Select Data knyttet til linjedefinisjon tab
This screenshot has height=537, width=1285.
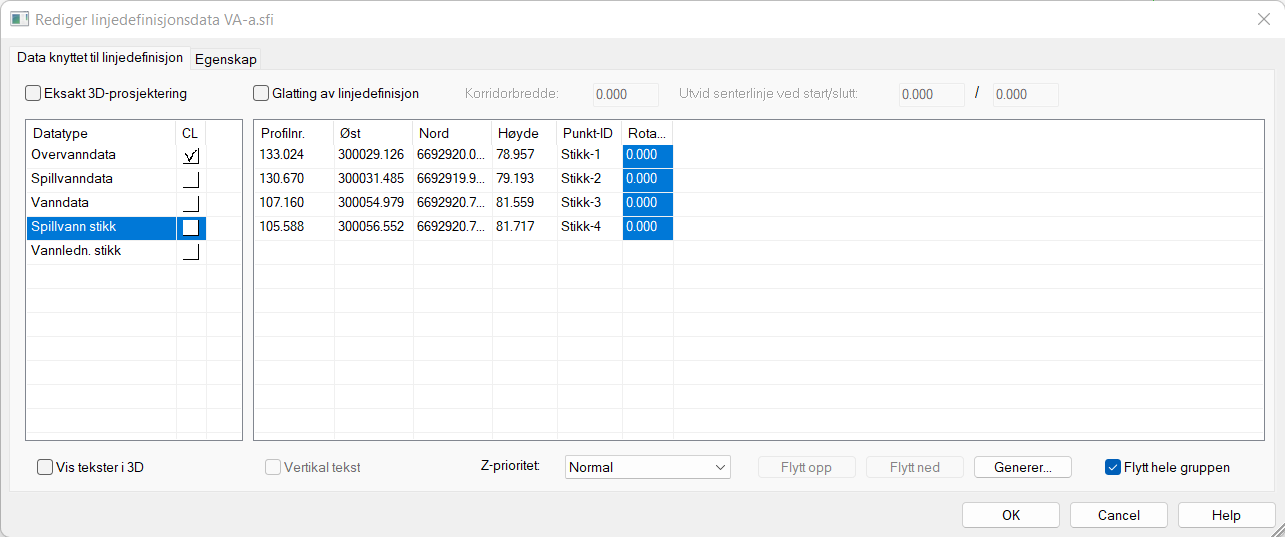point(100,58)
